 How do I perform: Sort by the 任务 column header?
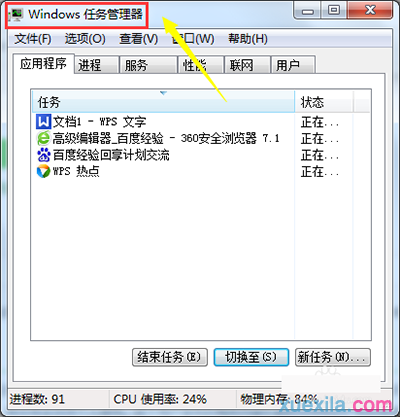click(163, 102)
